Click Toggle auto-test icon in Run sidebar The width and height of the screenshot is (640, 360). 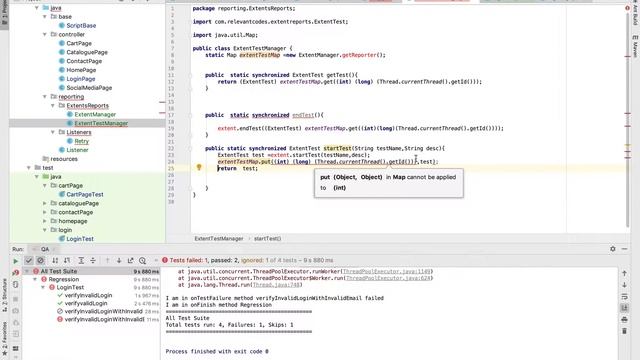pyautogui.click(x=16, y=284)
